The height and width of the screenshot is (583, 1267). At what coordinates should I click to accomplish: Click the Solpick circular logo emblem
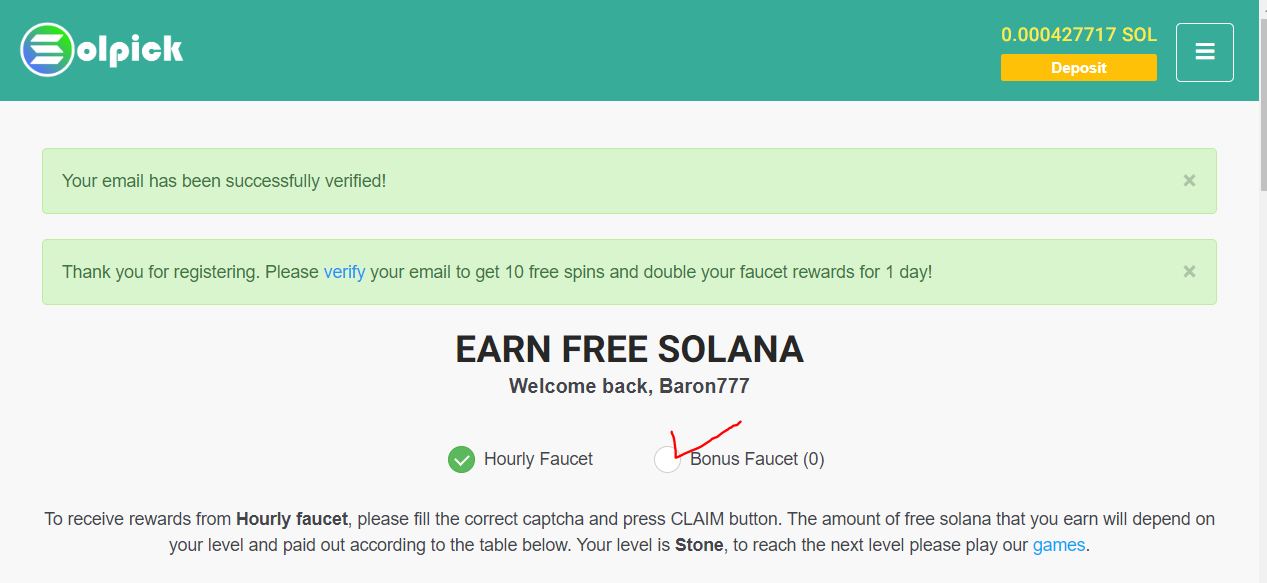(48, 49)
